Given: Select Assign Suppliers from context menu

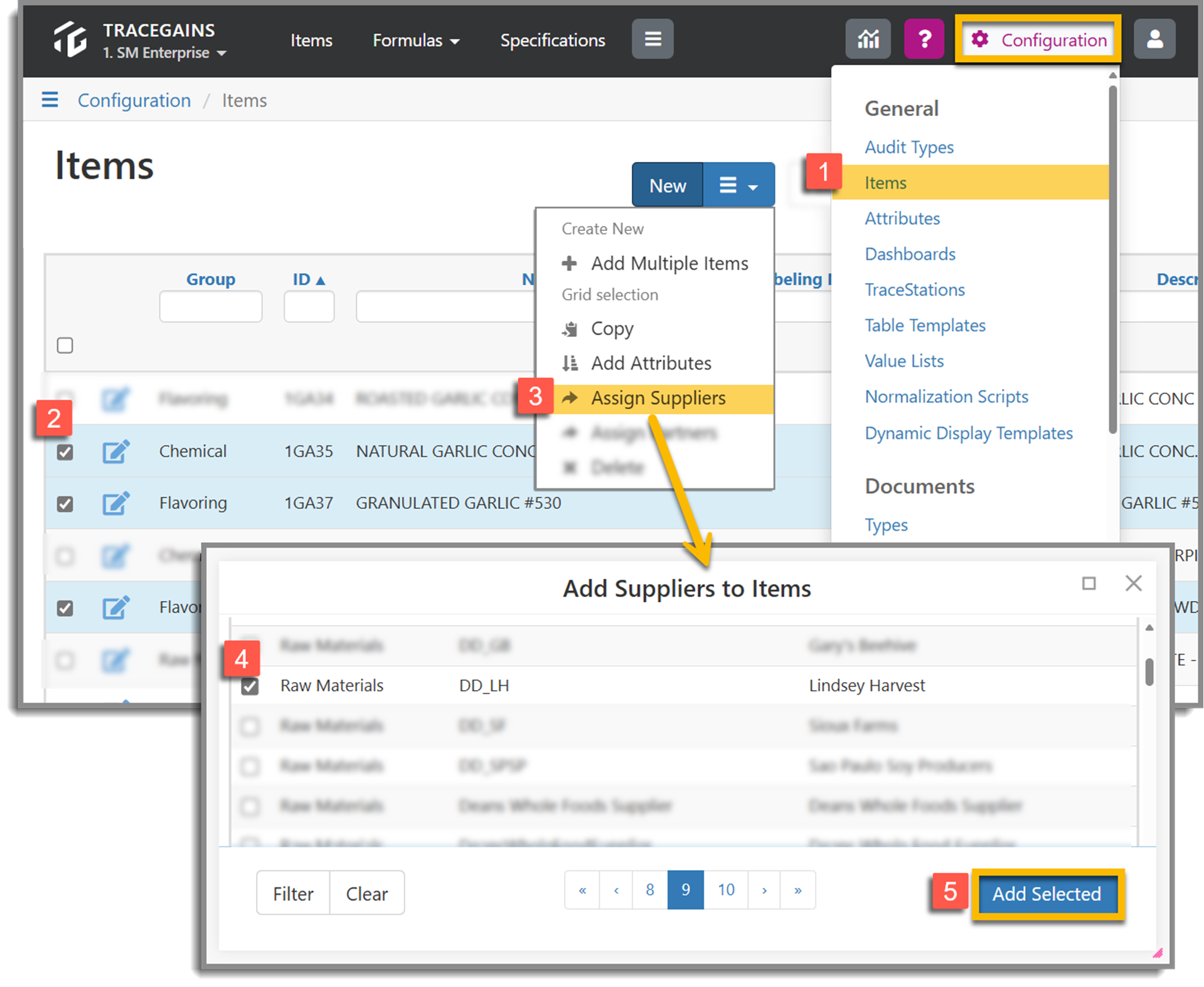Looking at the screenshot, I should click(x=658, y=398).
